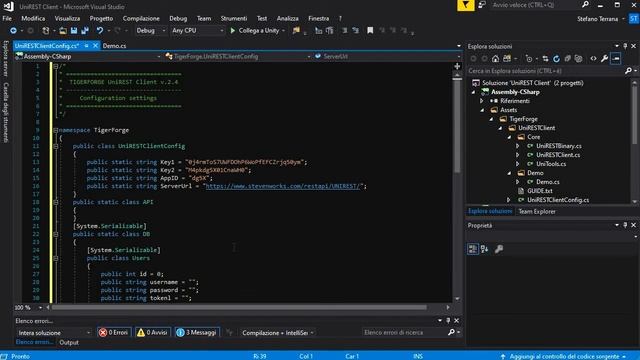Expand the Riferimenti tree node

[482, 101]
